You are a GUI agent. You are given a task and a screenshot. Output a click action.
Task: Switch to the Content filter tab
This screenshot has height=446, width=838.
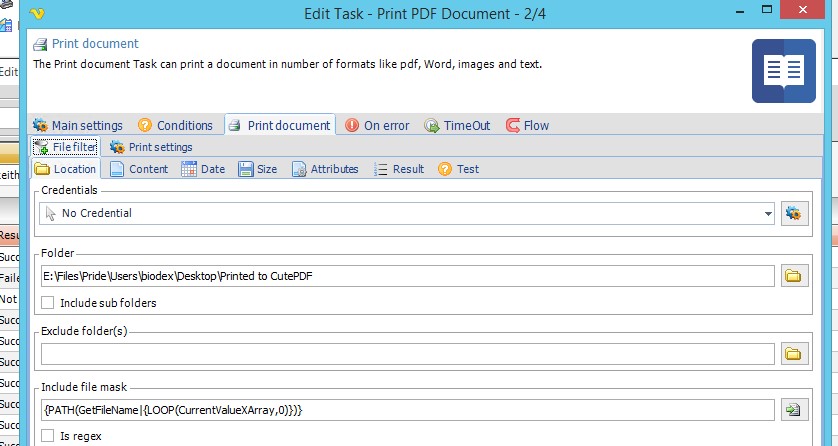click(139, 169)
